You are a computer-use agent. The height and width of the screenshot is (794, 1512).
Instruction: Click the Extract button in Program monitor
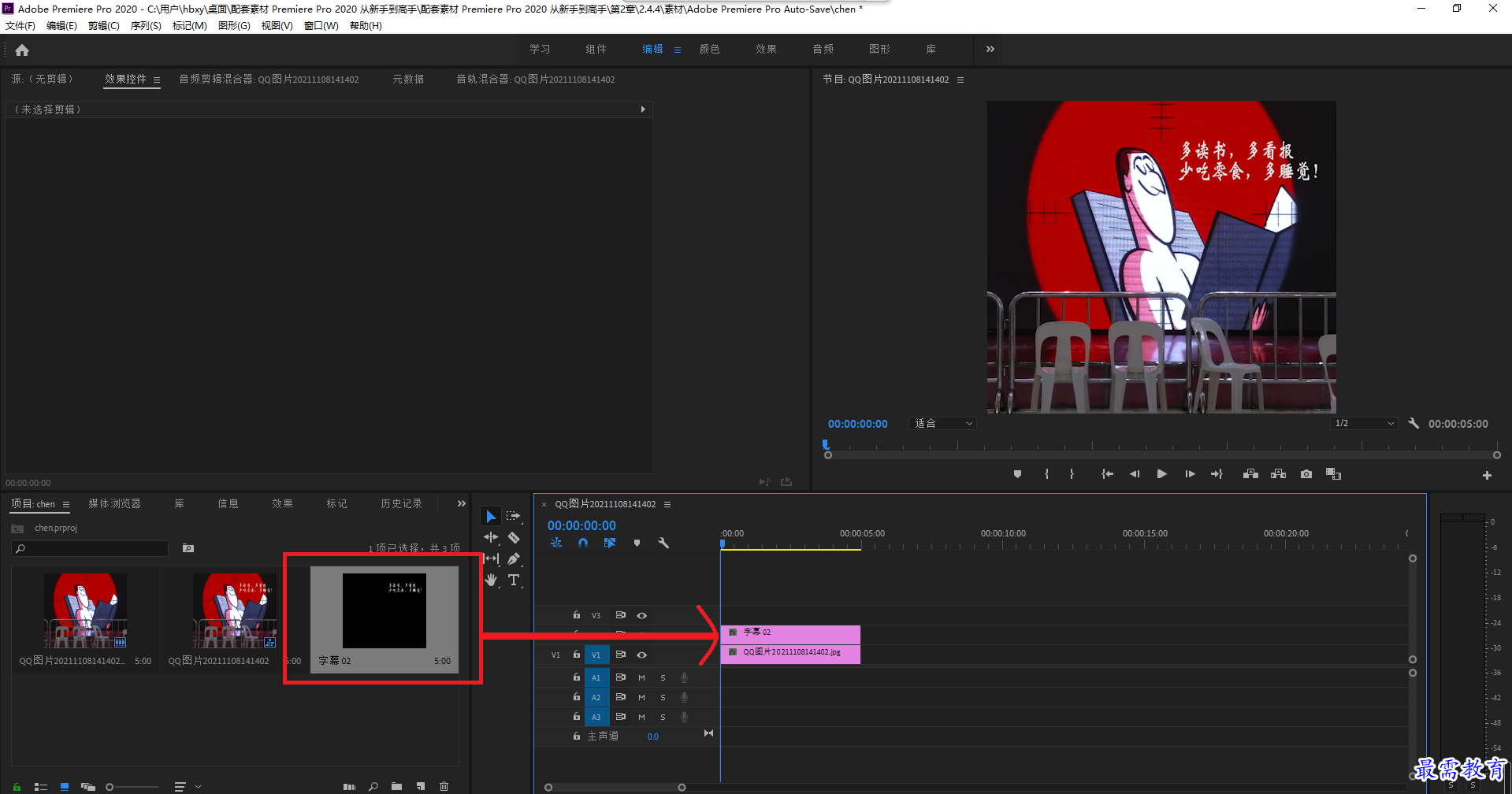point(1278,474)
